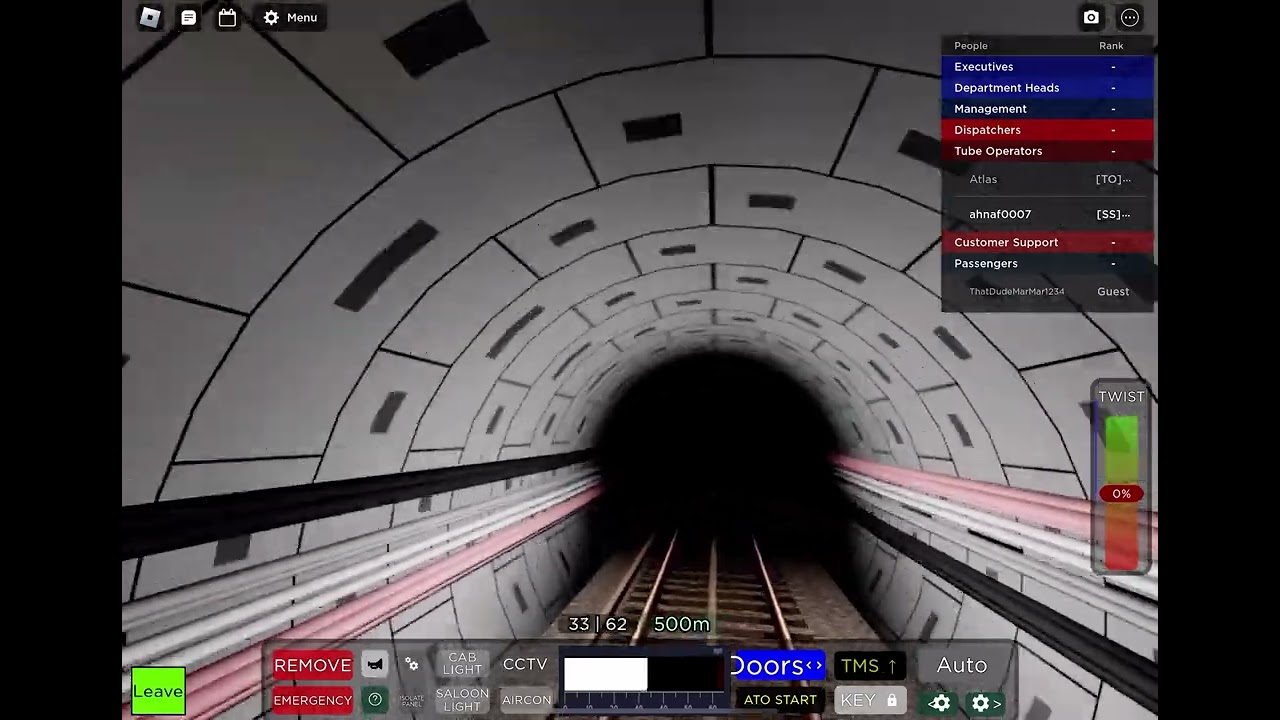
Task: Open the three-dots more options icon
Action: click(1130, 17)
